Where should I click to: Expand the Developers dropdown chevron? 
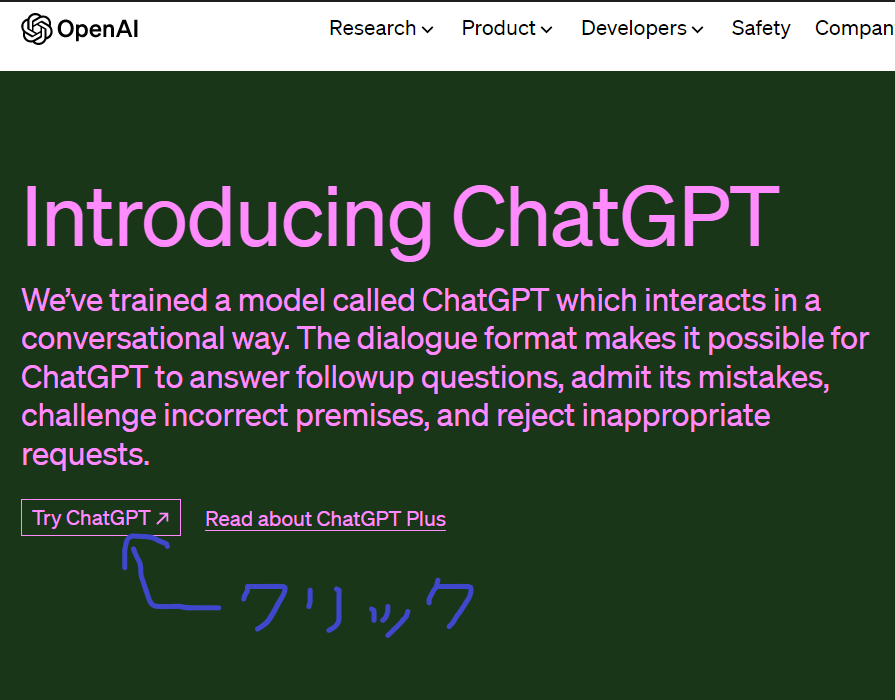click(x=698, y=30)
